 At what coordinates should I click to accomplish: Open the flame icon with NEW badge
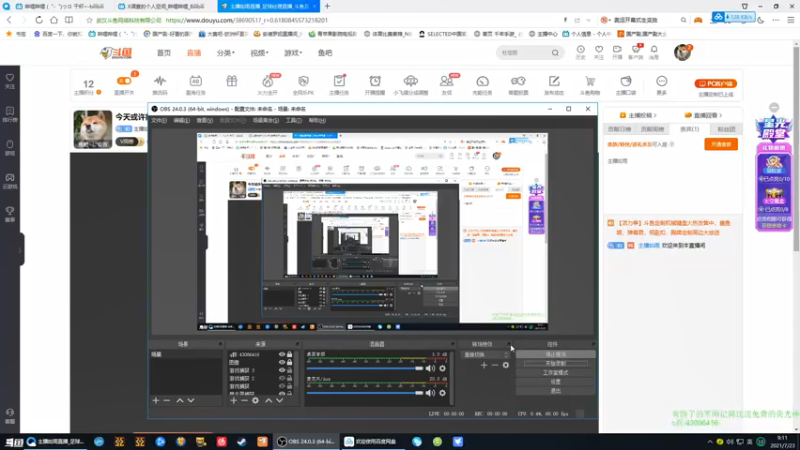pyautogui.click(x=267, y=81)
